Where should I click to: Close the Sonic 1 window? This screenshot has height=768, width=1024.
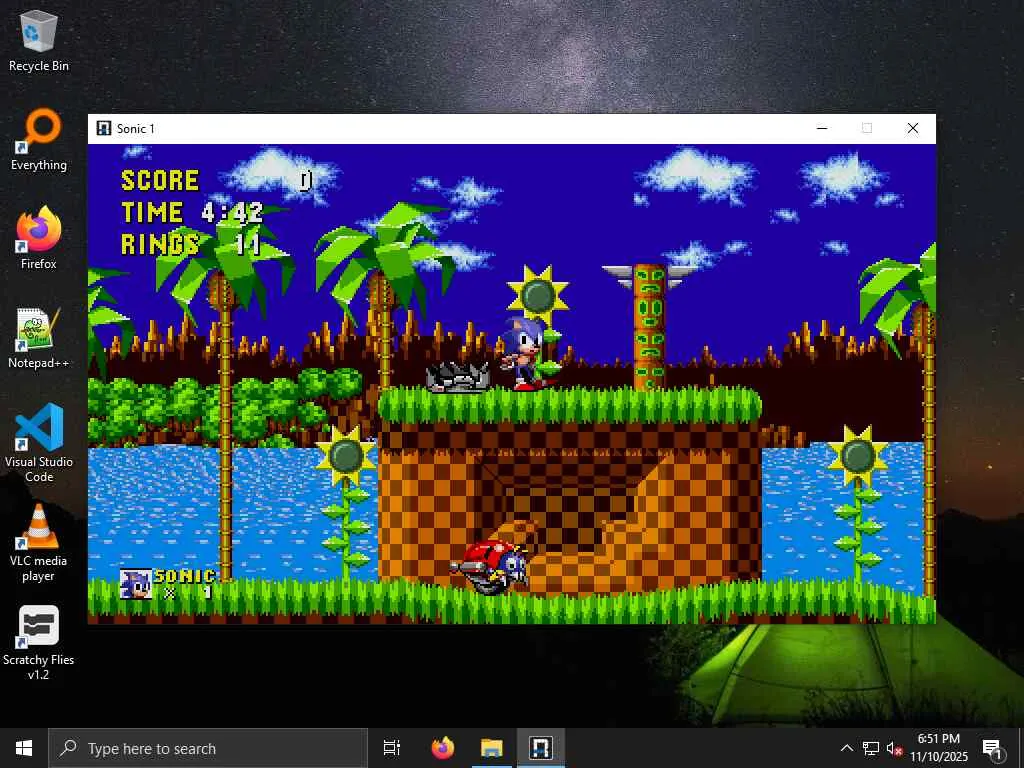912,129
